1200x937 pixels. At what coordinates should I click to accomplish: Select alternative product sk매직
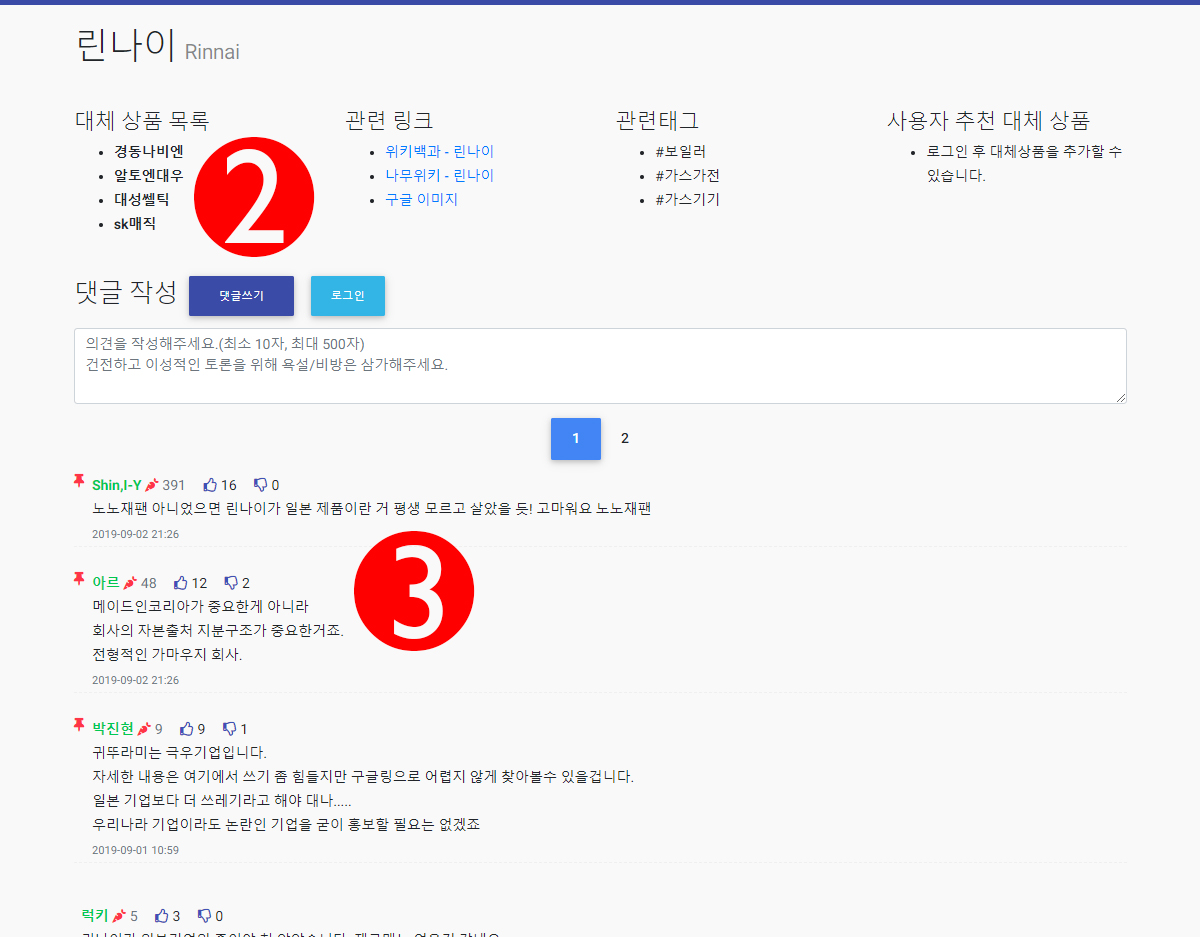click(134, 224)
